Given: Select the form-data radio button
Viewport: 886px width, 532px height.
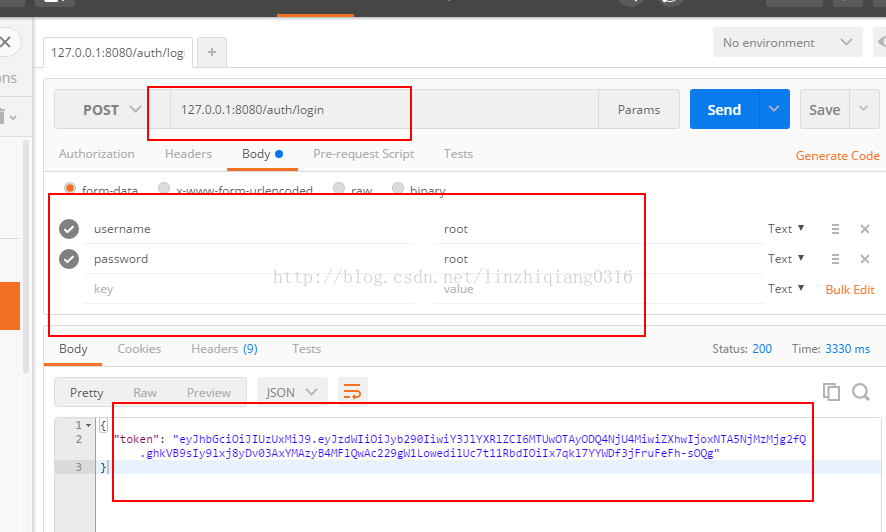Looking at the screenshot, I should click(x=70, y=188).
